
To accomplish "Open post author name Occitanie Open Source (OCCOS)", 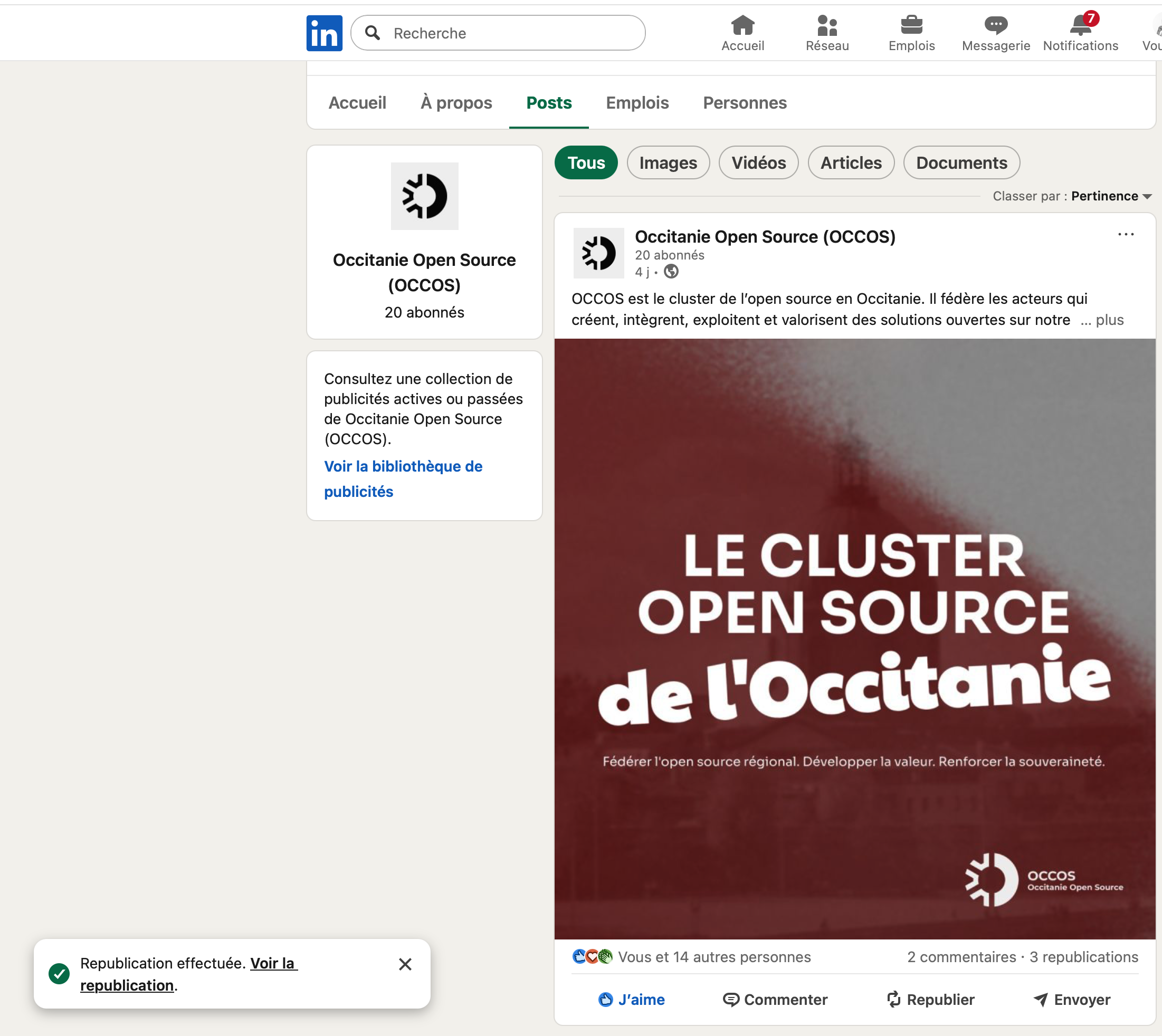I will coord(765,237).
